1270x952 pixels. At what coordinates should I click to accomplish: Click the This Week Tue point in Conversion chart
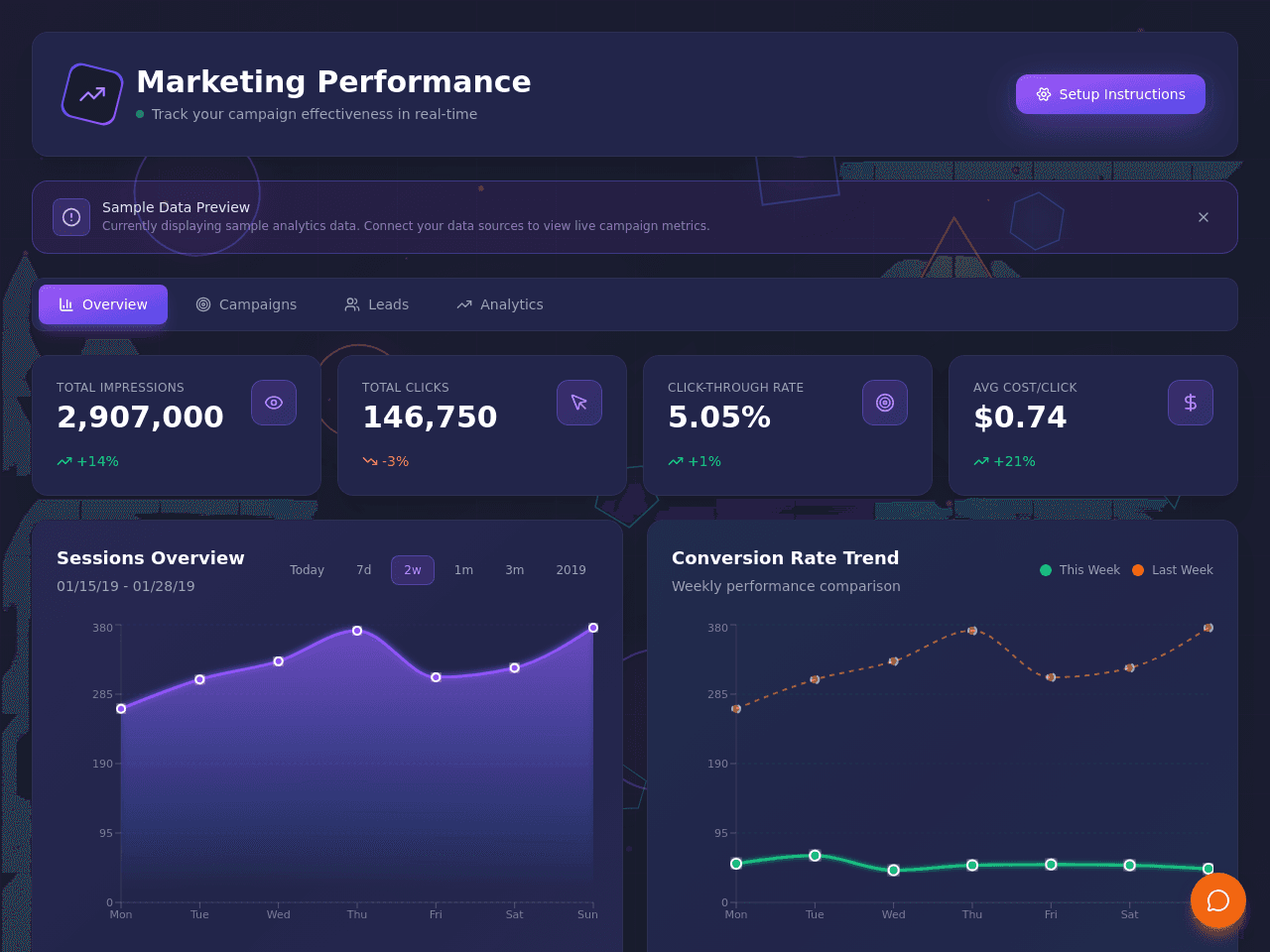tap(815, 856)
